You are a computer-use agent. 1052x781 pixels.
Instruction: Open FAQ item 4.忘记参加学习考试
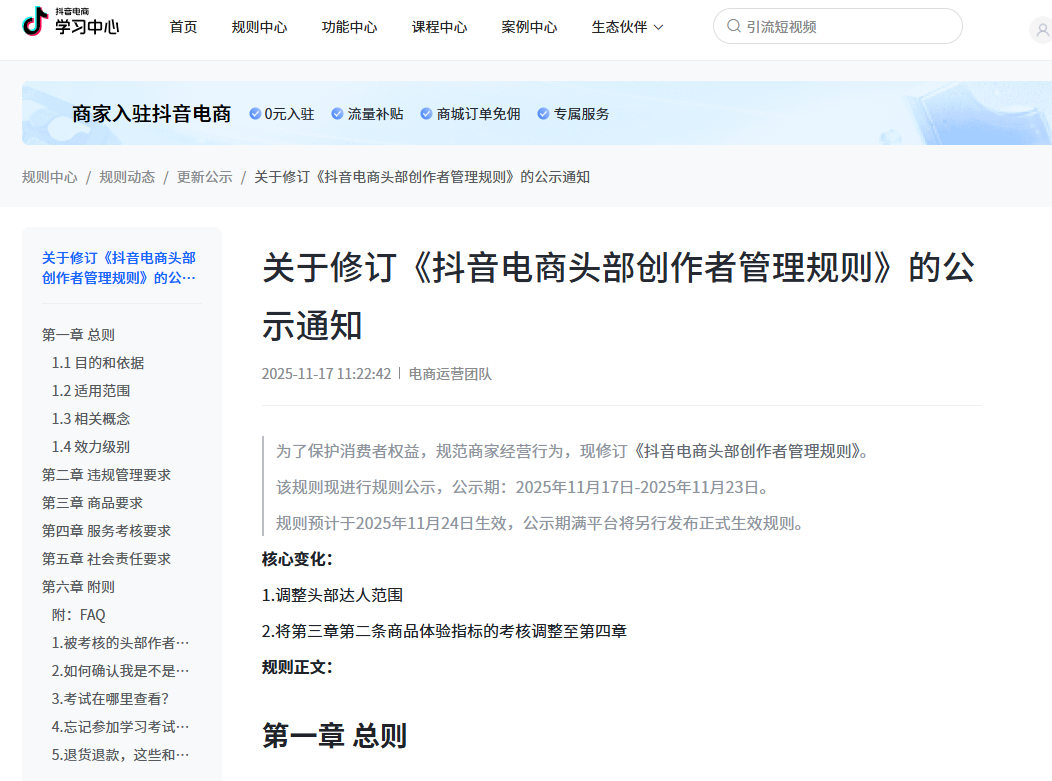pyautogui.click(x=120, y=727)
